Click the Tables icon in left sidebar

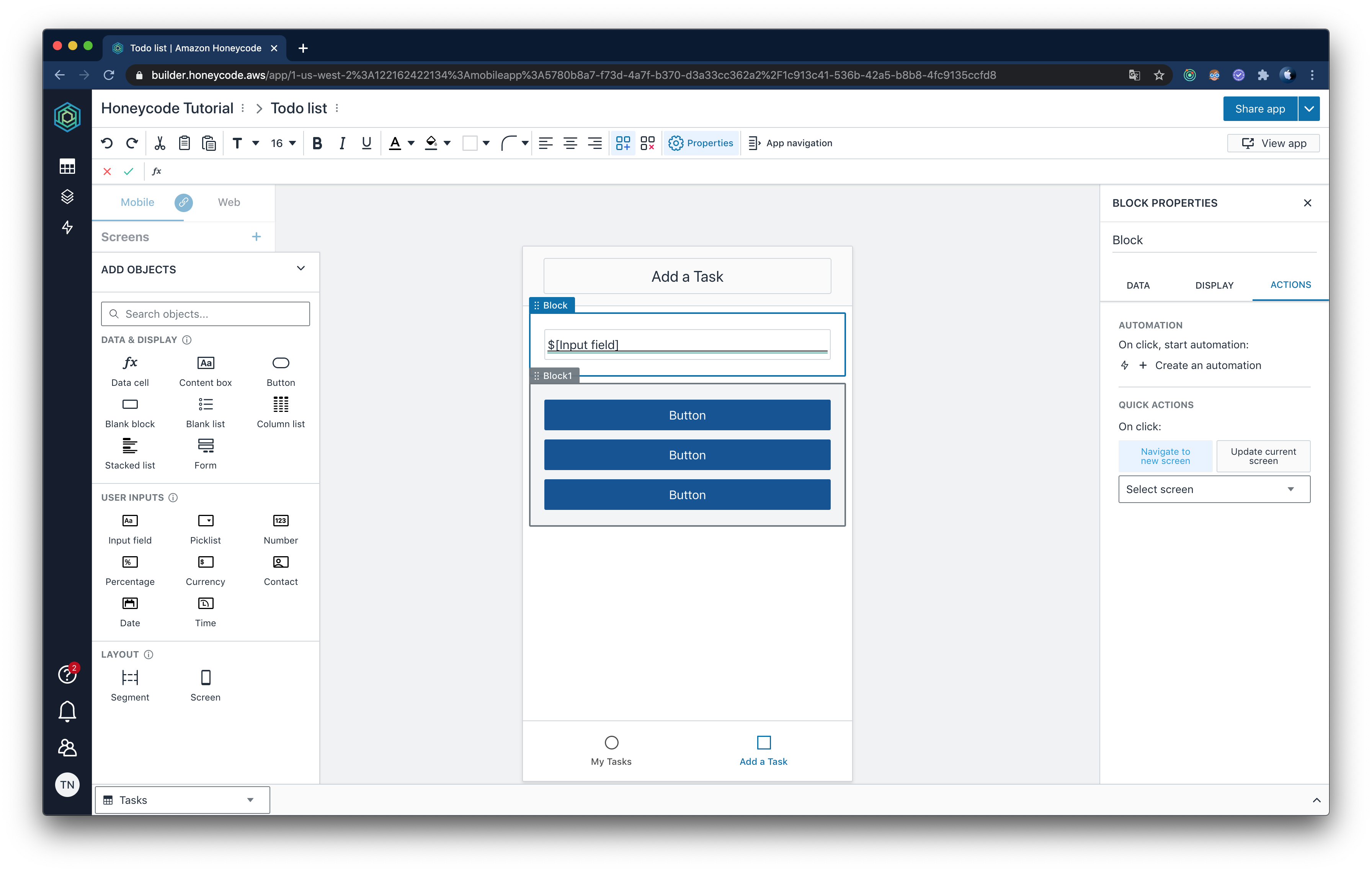[x=67, y=166]
